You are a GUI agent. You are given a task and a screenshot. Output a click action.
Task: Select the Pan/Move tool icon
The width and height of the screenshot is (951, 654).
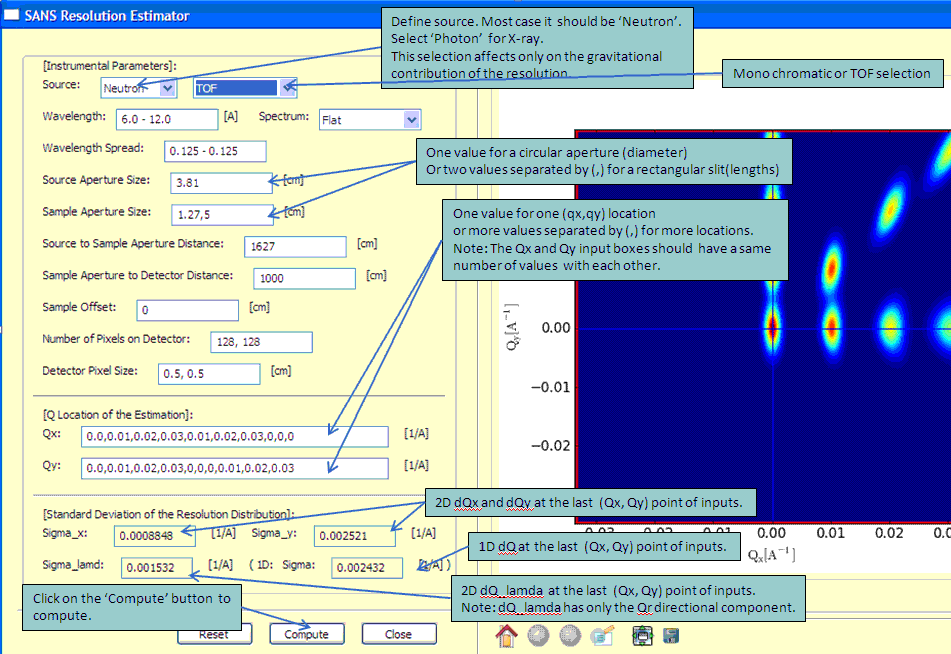[641, 635]
